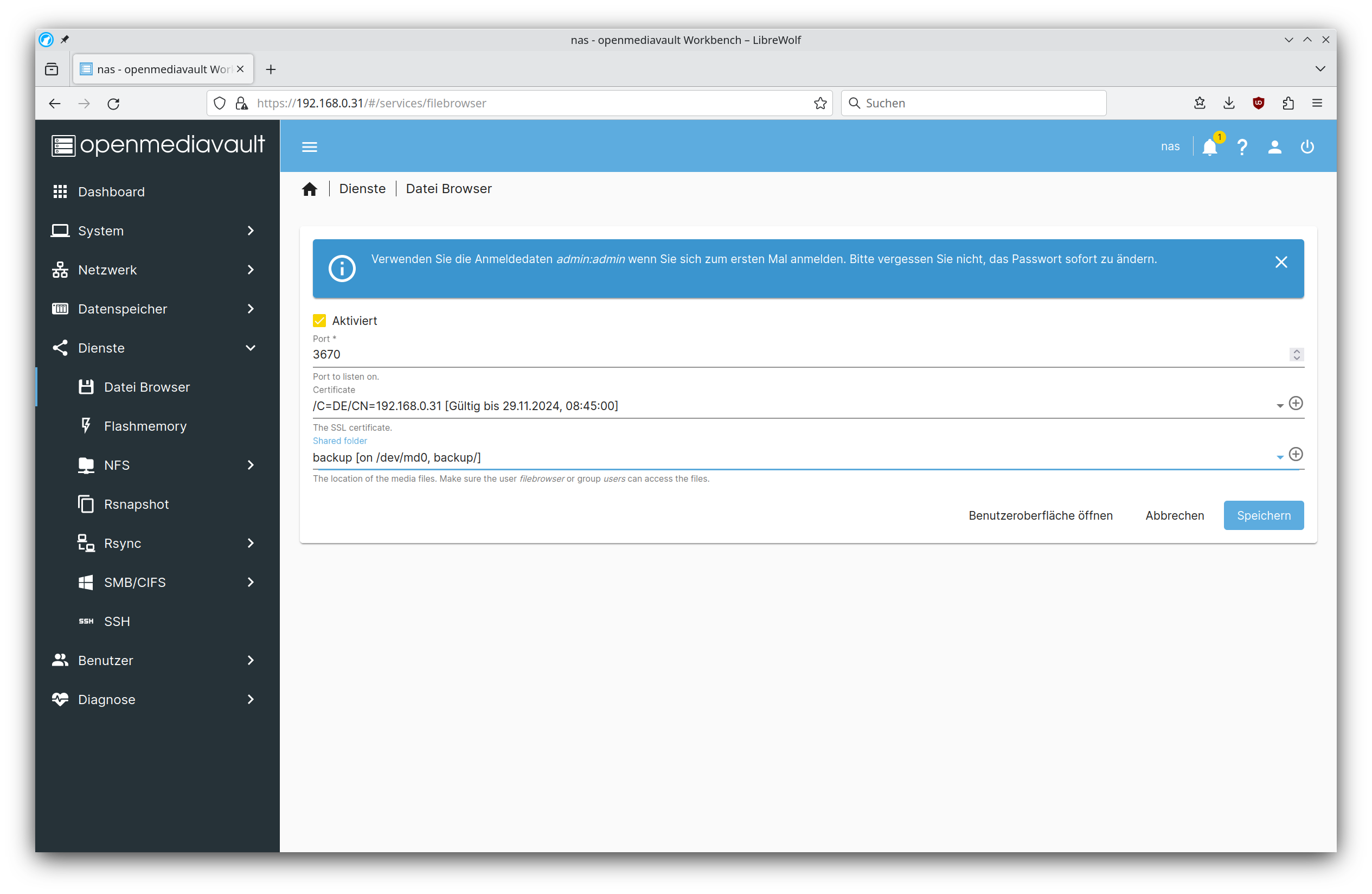Viewport: 1372px width, 894px height.
Task: Open LibreWolf application menu
Action: pos(1317,103)
